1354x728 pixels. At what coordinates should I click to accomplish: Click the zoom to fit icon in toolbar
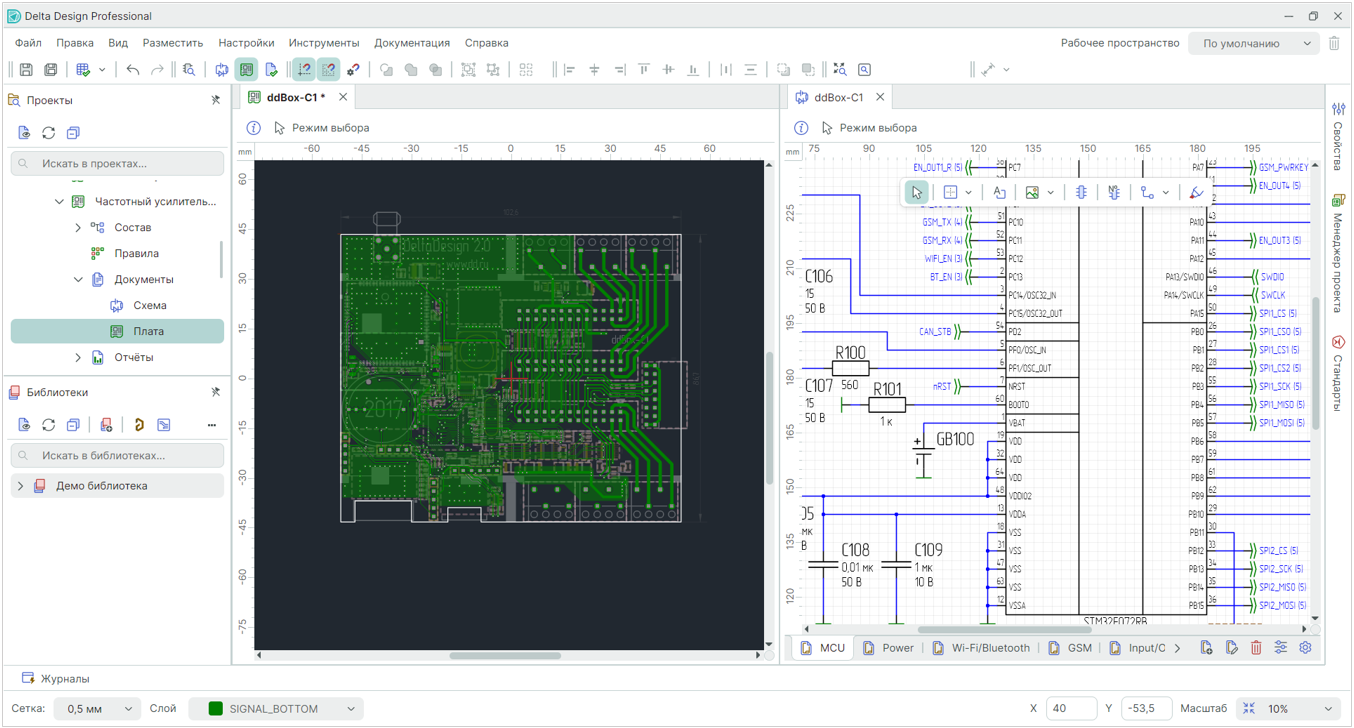(840, 70)
